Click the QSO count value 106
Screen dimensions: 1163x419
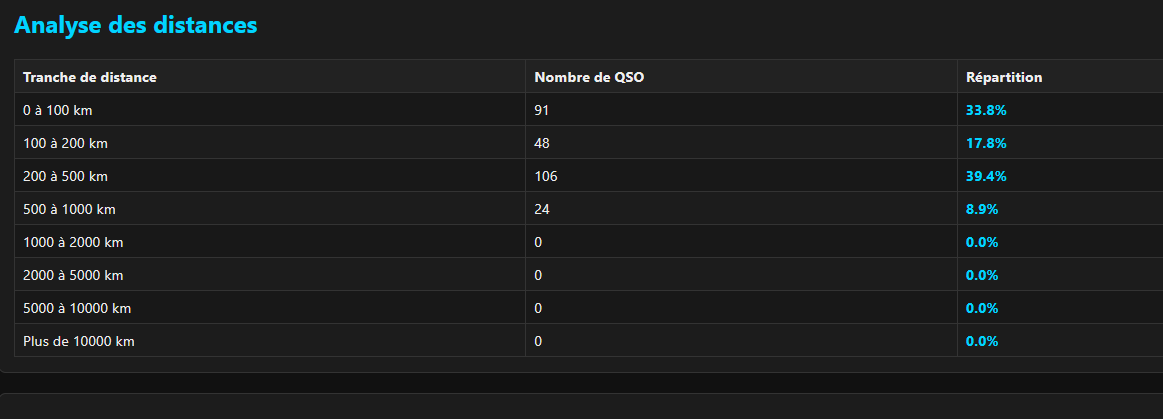(x=546, y=176)
